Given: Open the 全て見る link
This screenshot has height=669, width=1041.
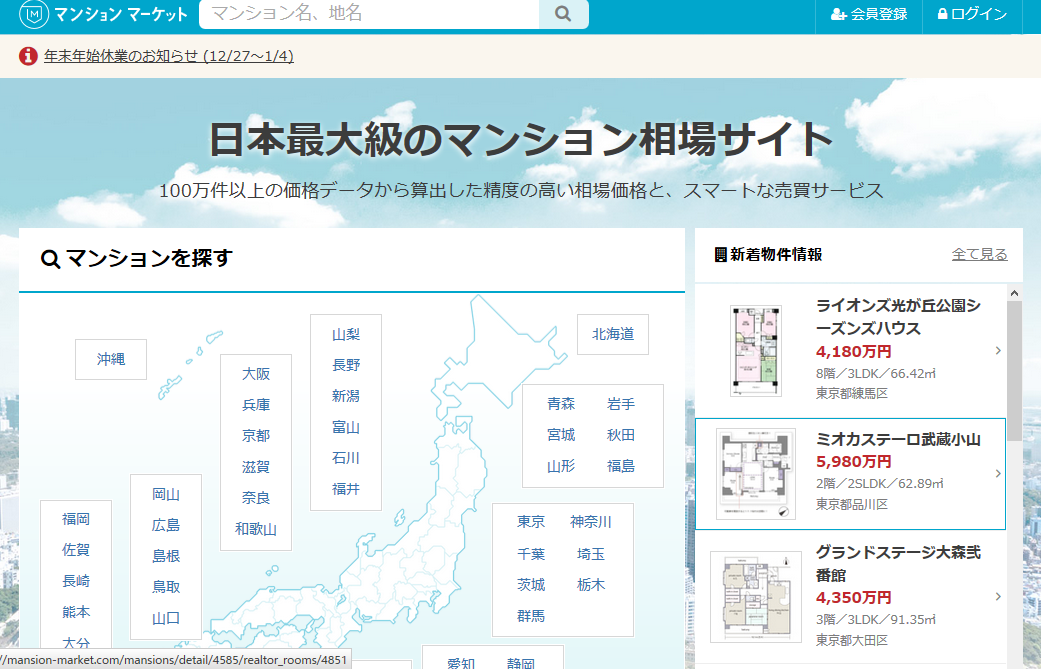Looking at the screenshot, I should (979, 255).
